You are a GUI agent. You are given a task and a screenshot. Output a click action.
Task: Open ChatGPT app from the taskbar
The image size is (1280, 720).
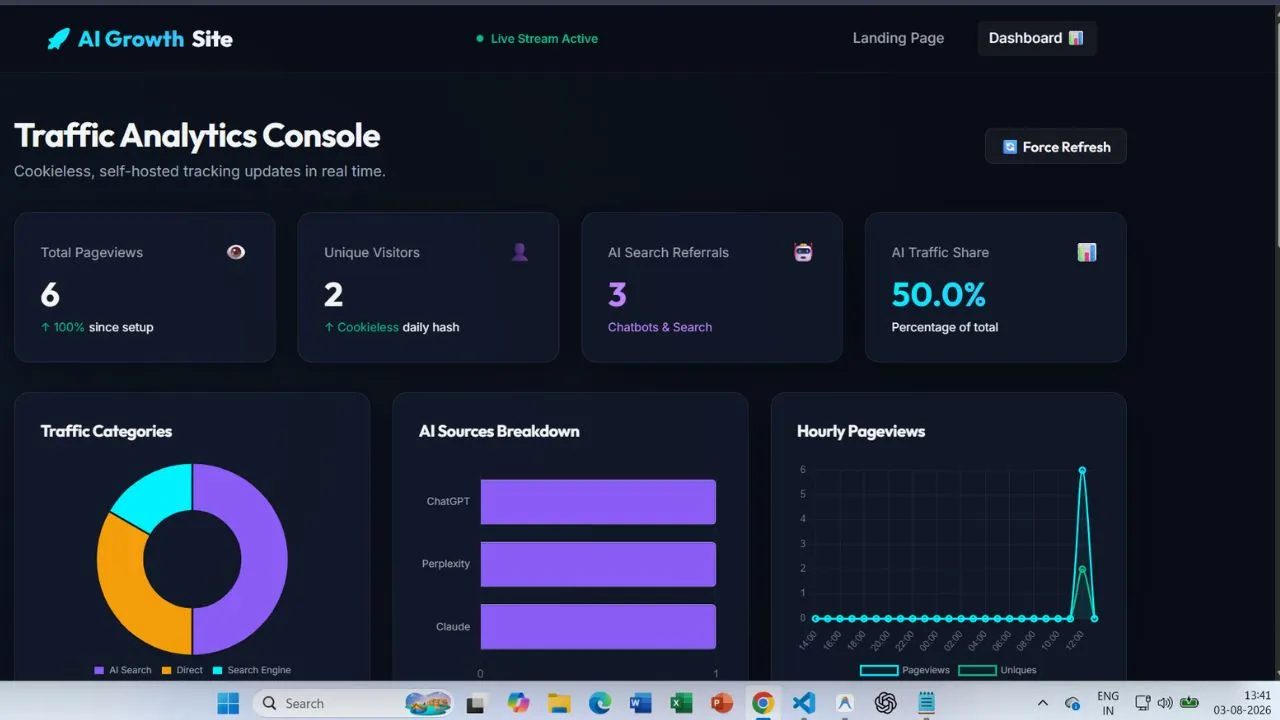point(885,703)
